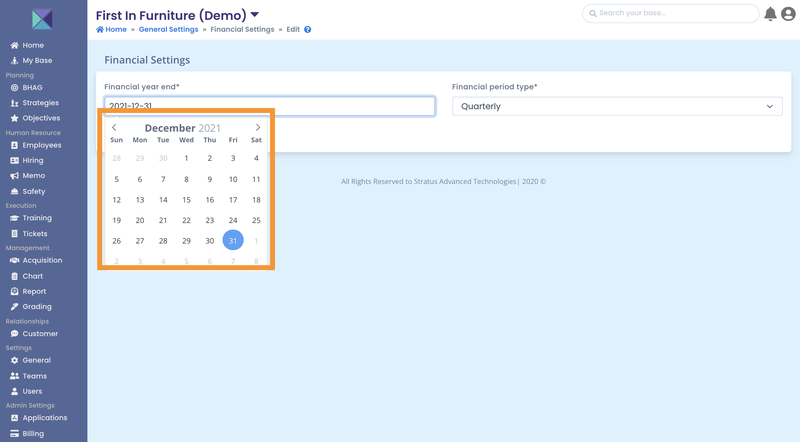This screenshot has height=442, width=800.
Task: Select December 15 in the calendar
Action: click(x=186, y=200)
